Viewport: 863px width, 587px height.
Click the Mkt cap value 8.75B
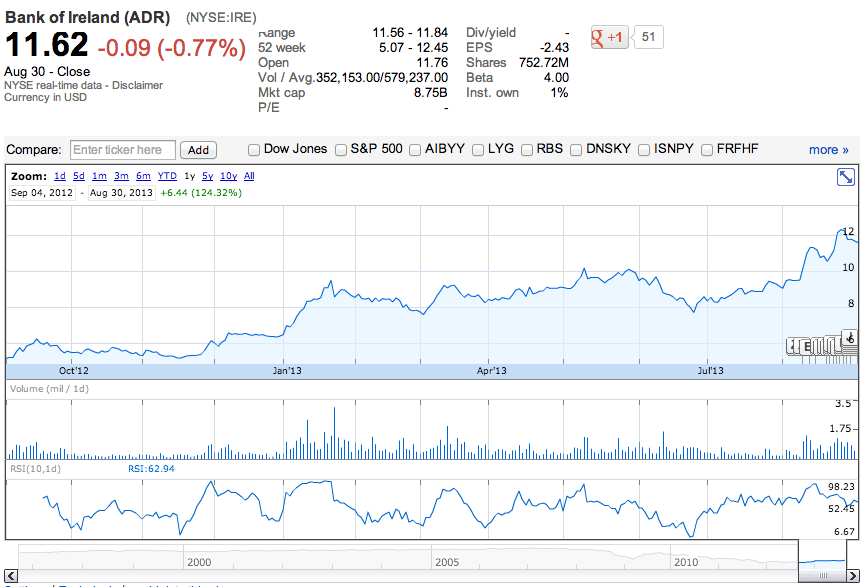click(430, 92)
